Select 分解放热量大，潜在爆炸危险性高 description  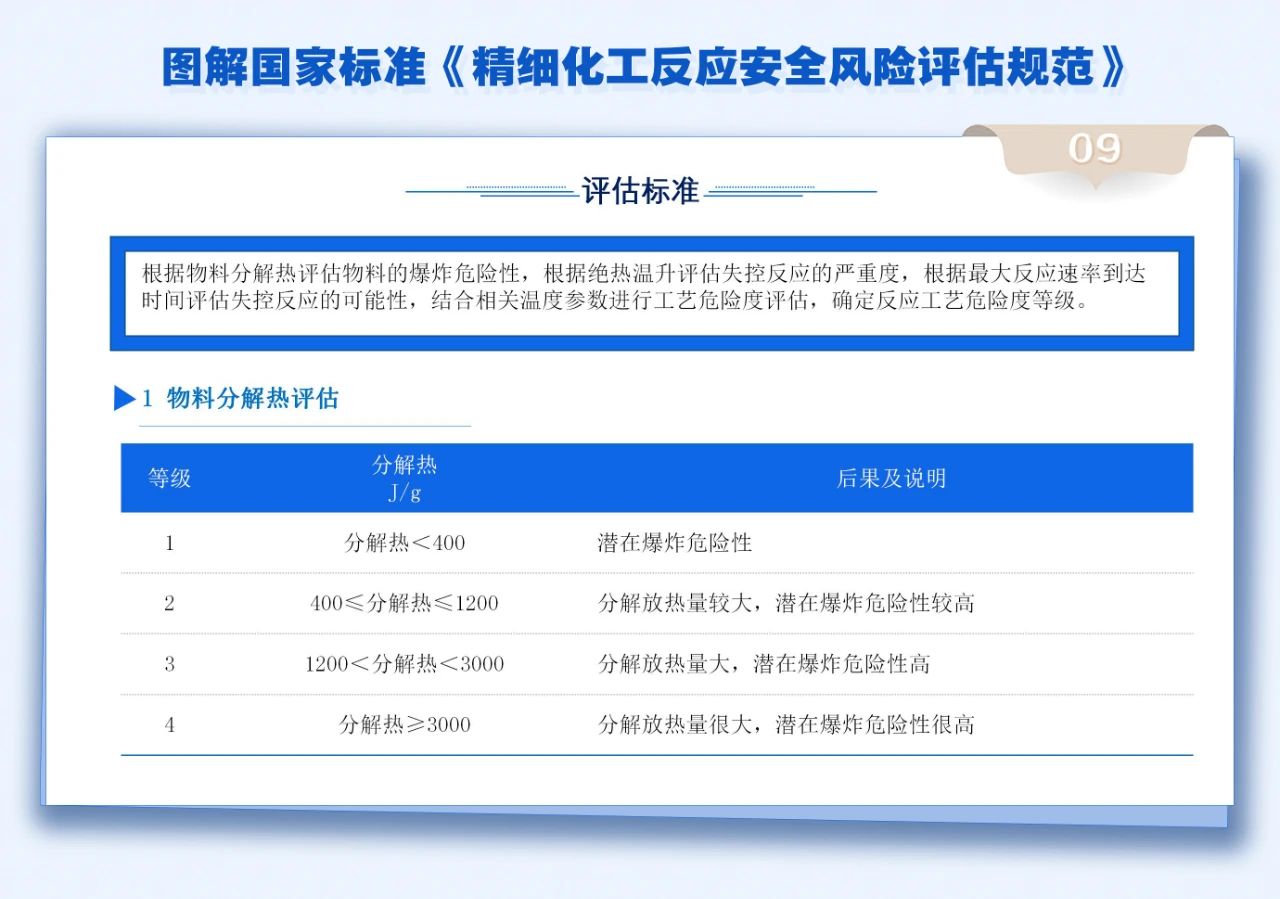click(x=763, y=664)
